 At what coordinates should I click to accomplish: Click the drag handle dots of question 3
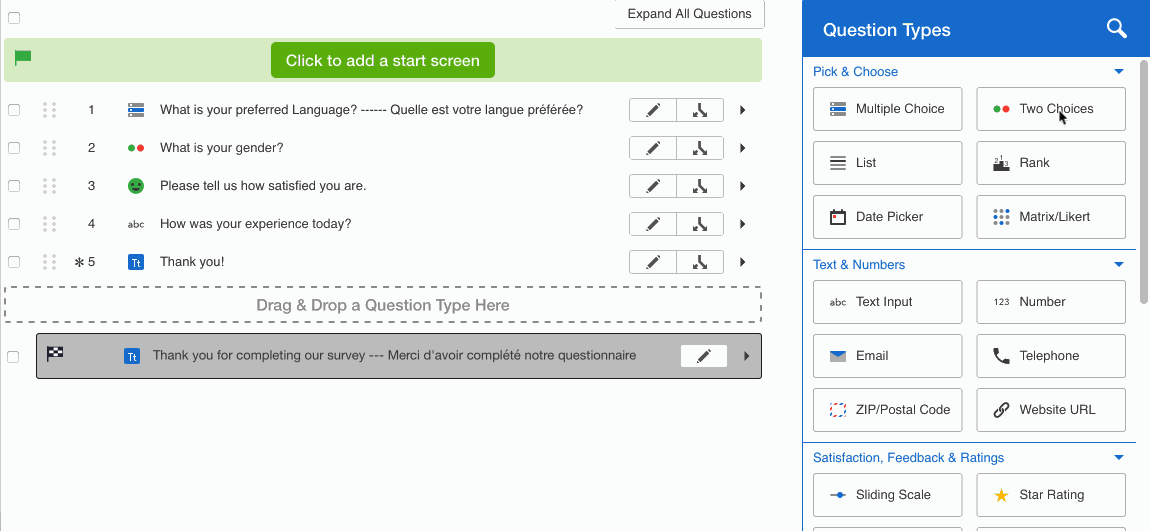49,186
